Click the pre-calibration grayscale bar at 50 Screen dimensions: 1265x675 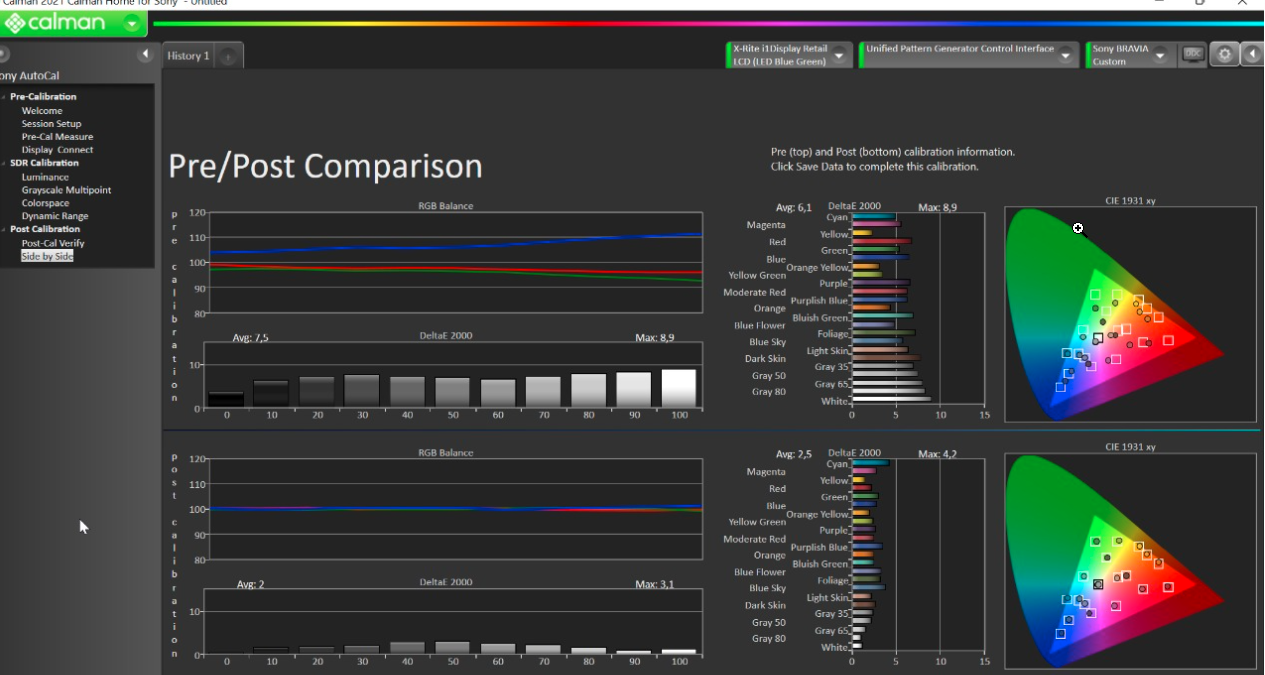tap(452, 392)
